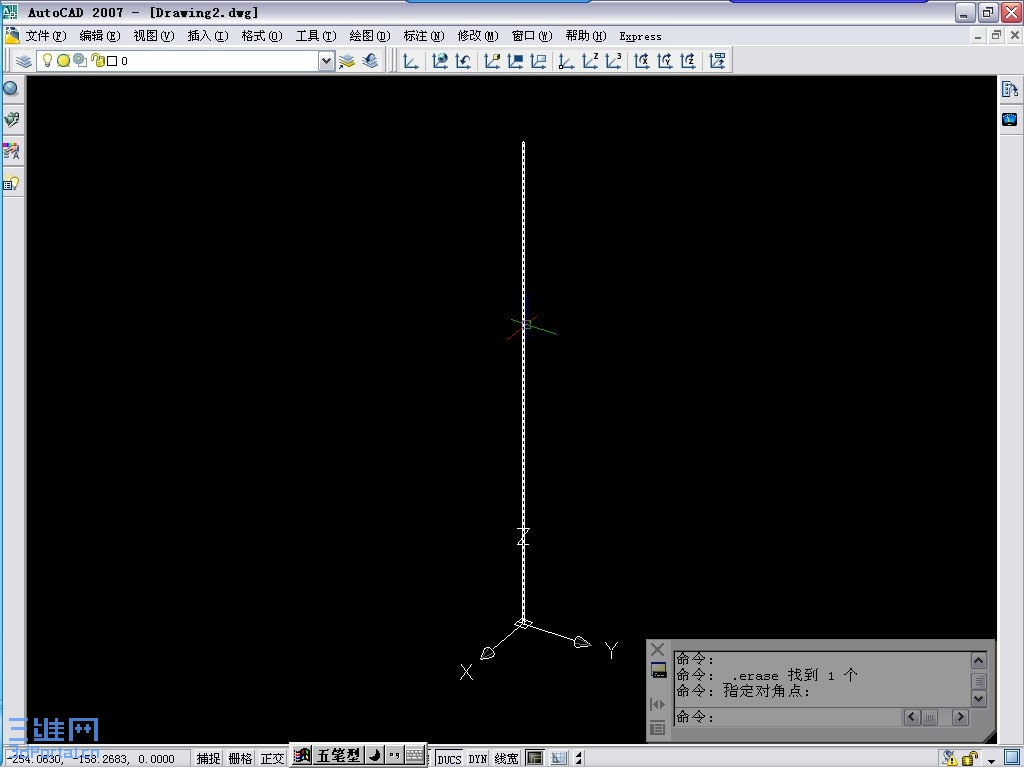Click command line scroll right arrow
The height and width of the screenshot is (768, 1024).
pos(960,717)
